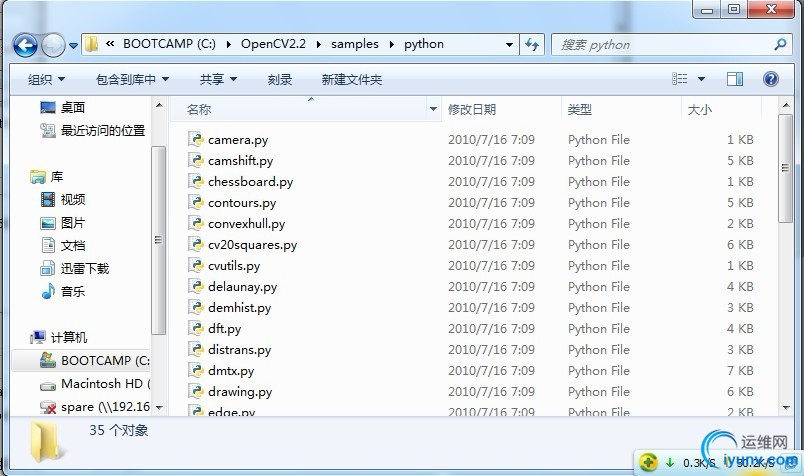The image size is (804, 476).
Task: Select the demhist.py file name
Action: tap(239, 308)
